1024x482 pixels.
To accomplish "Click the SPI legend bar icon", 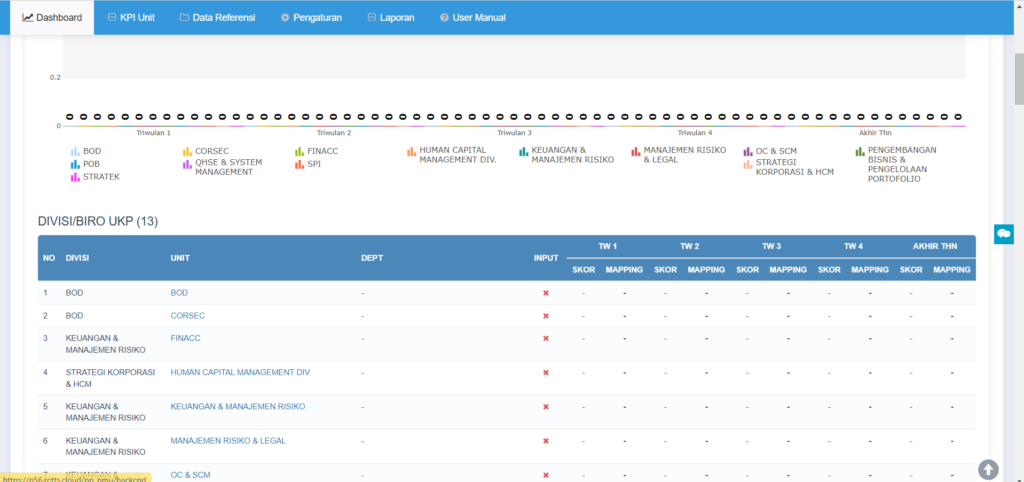I will 299,164.
